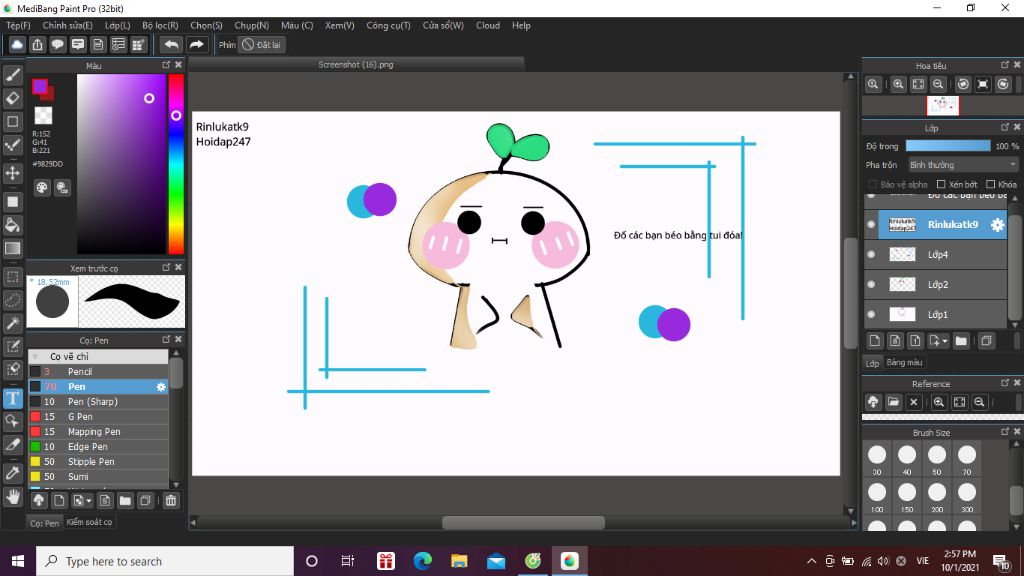The width and height of the screenshot is (1024, 576).
Task: Choose the Magic Wand tool
Action: pyautogui.click(x=12, y=323)
